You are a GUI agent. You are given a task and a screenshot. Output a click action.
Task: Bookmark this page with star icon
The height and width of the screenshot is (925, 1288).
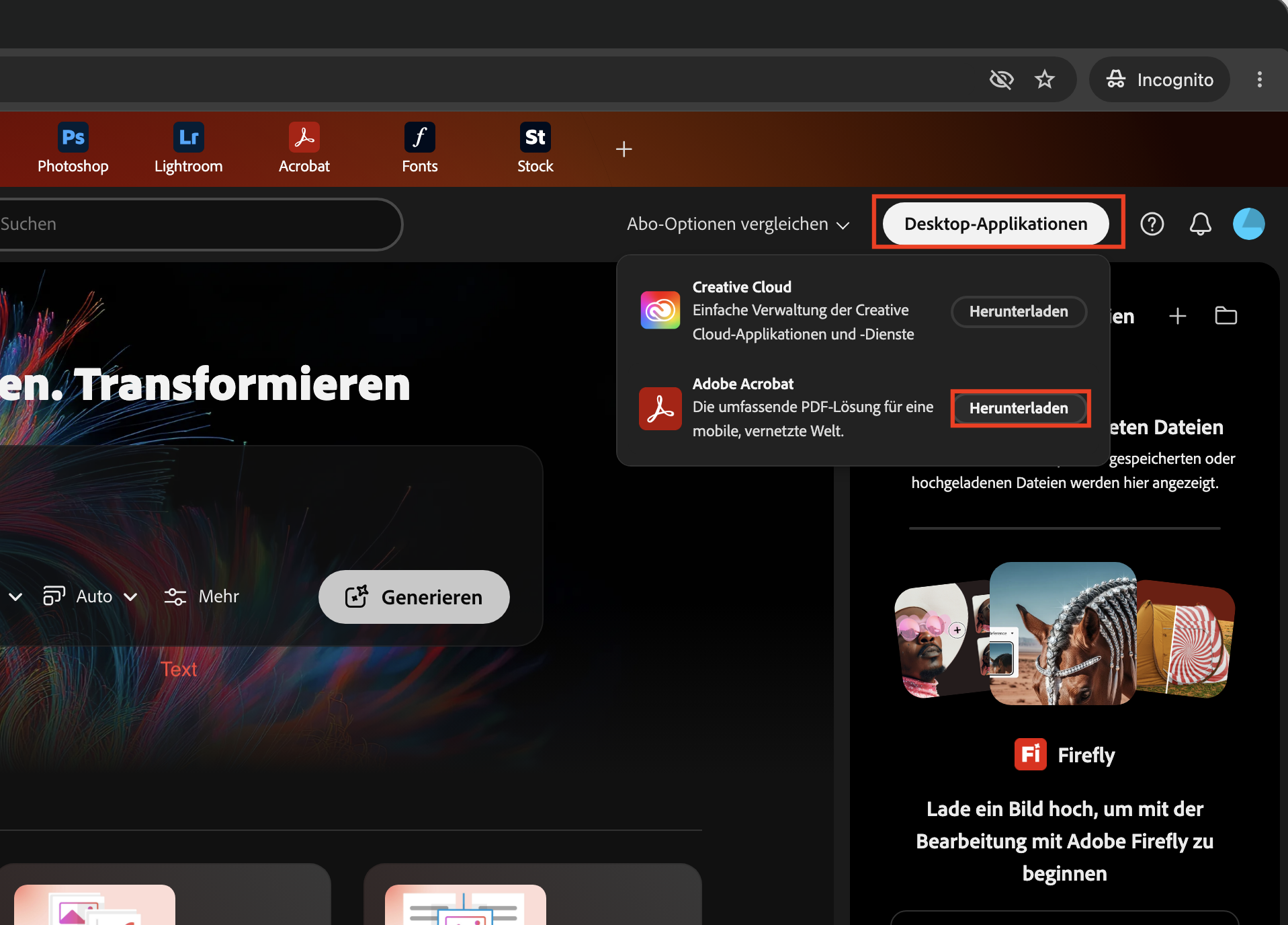(x=1045, y=79)
